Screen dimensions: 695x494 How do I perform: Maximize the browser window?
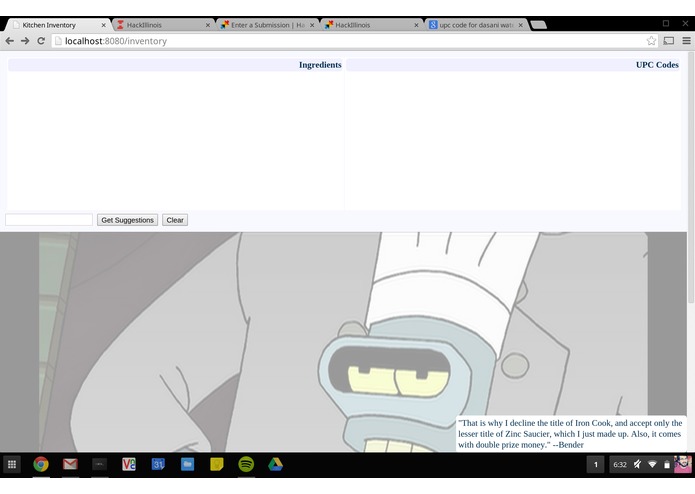click(666, 23)
